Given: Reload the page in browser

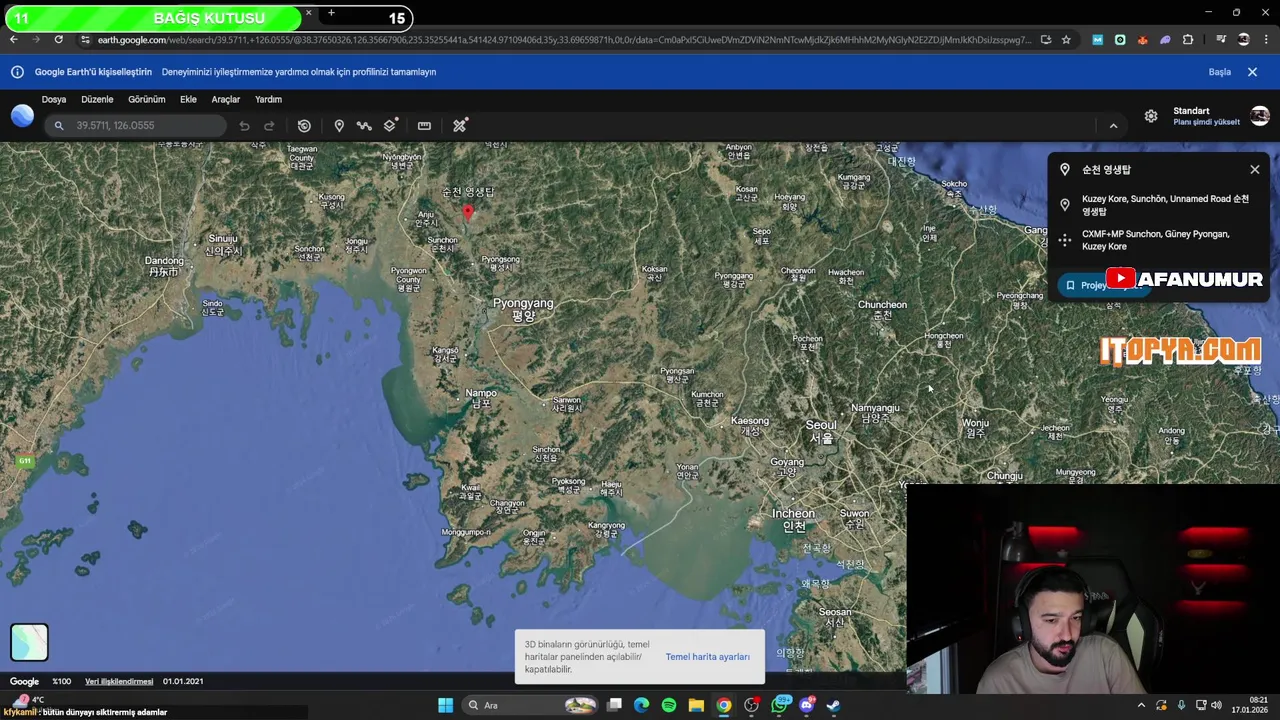Looking at the screenshot, I should coord(59,40).
